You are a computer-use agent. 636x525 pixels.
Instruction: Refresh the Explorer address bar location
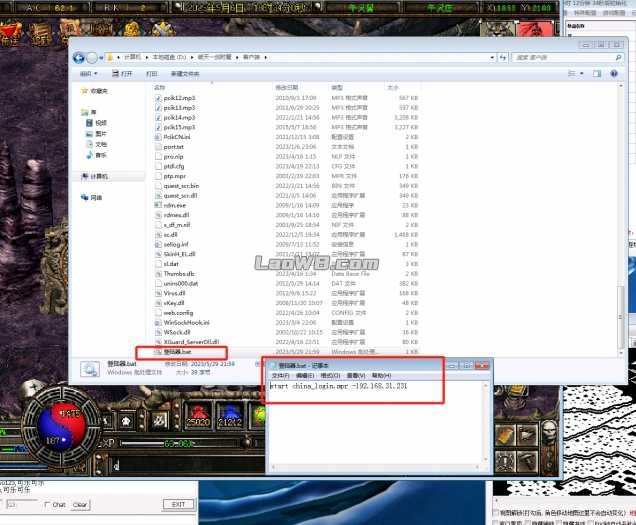coord(503,58)
